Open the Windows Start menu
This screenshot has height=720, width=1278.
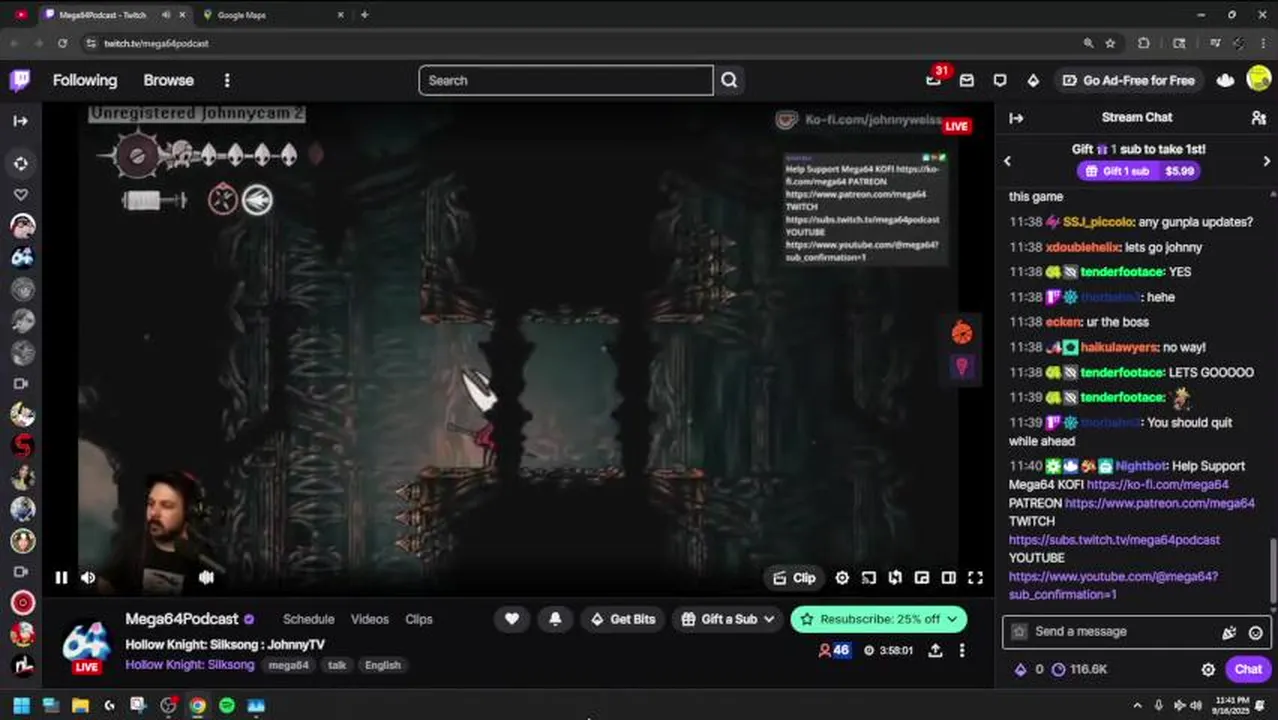(x=21, y=705)
